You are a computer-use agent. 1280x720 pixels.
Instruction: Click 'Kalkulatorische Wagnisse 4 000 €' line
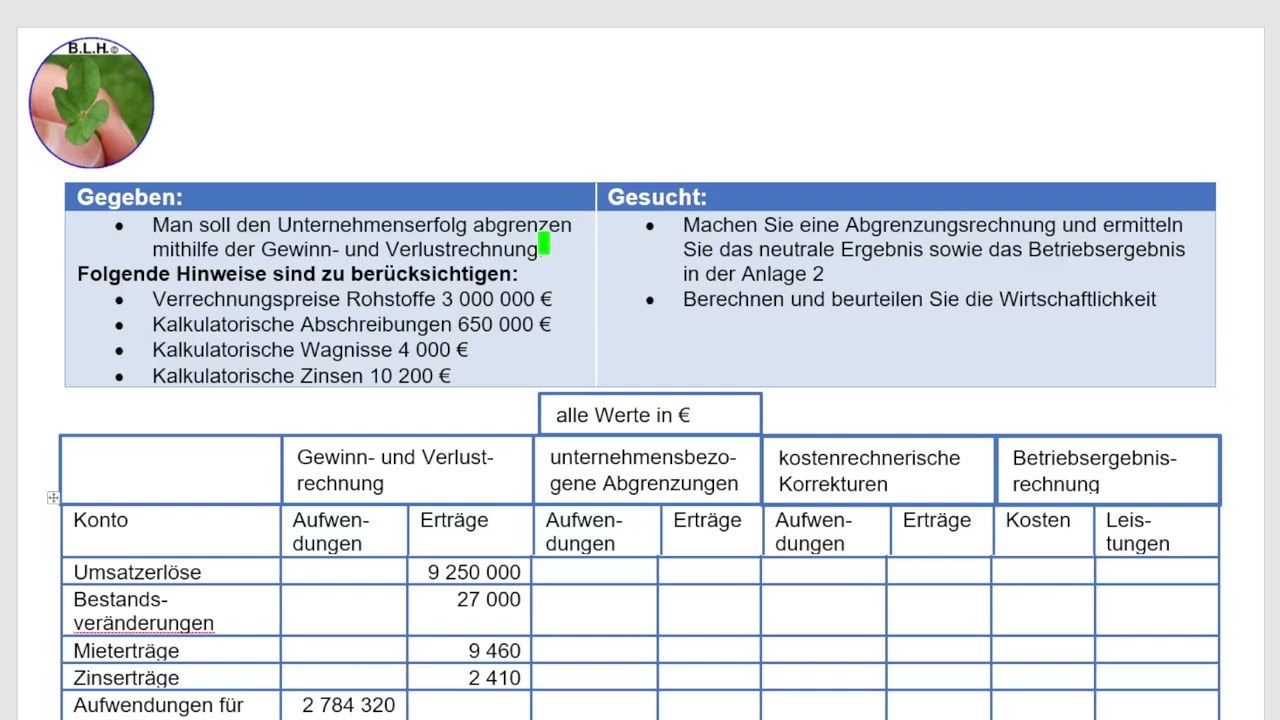tap(310, 350)
